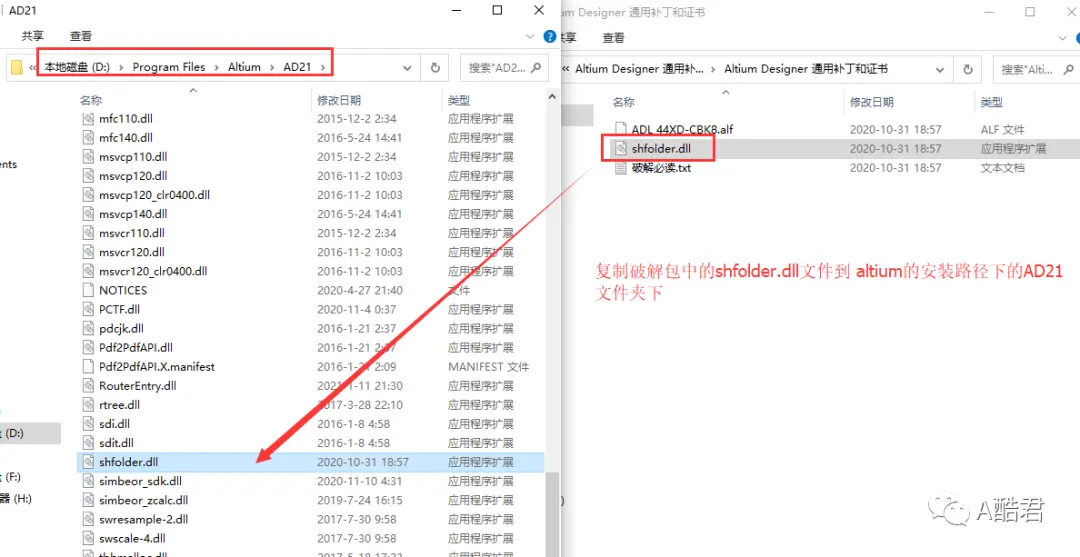This screenshot has height=557, width=1080.
Task: Expand chevron after AD21 breadcrumb
Action: click(322, 67)
